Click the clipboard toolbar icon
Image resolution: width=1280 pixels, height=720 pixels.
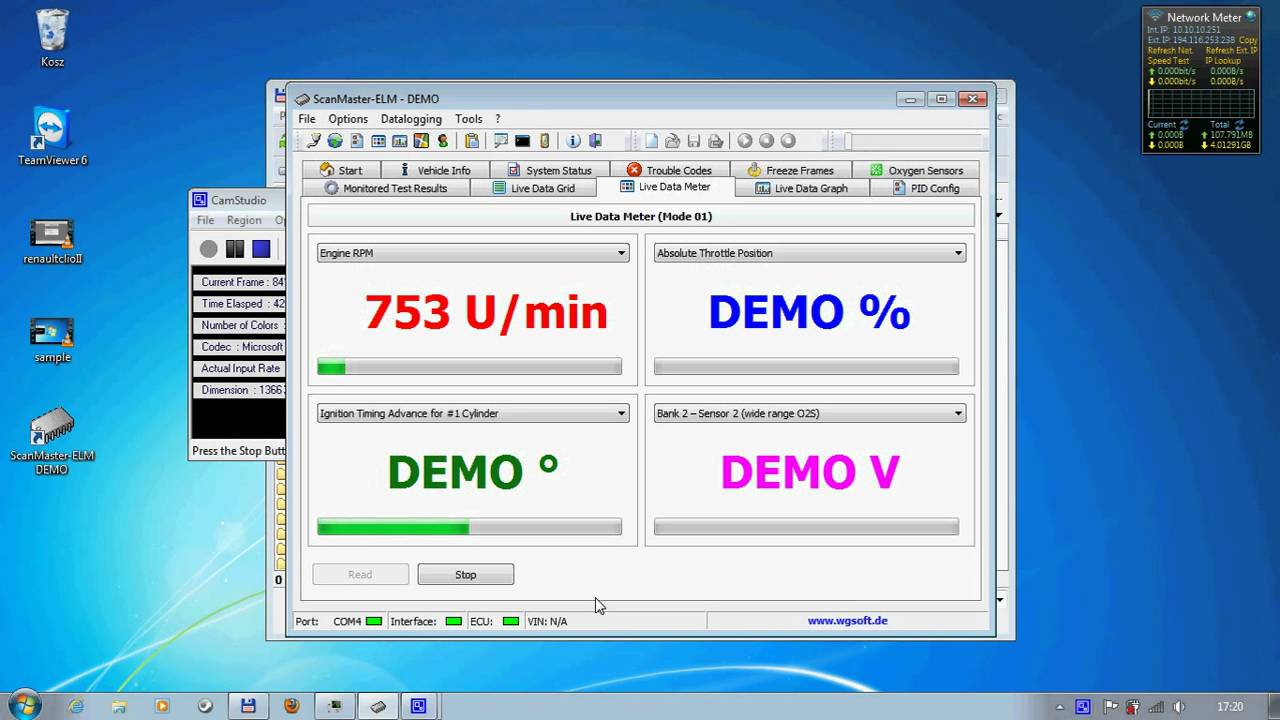point(472,141)
